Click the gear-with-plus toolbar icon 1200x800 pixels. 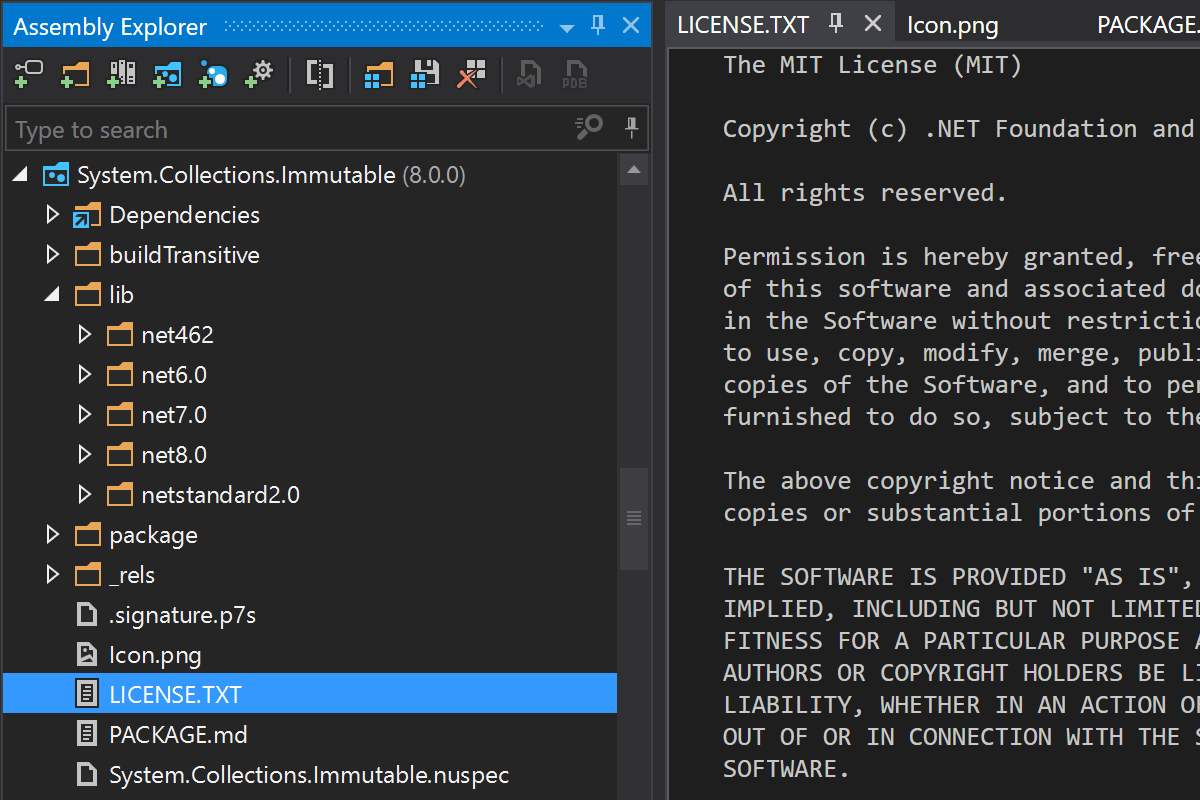[259, 73]
